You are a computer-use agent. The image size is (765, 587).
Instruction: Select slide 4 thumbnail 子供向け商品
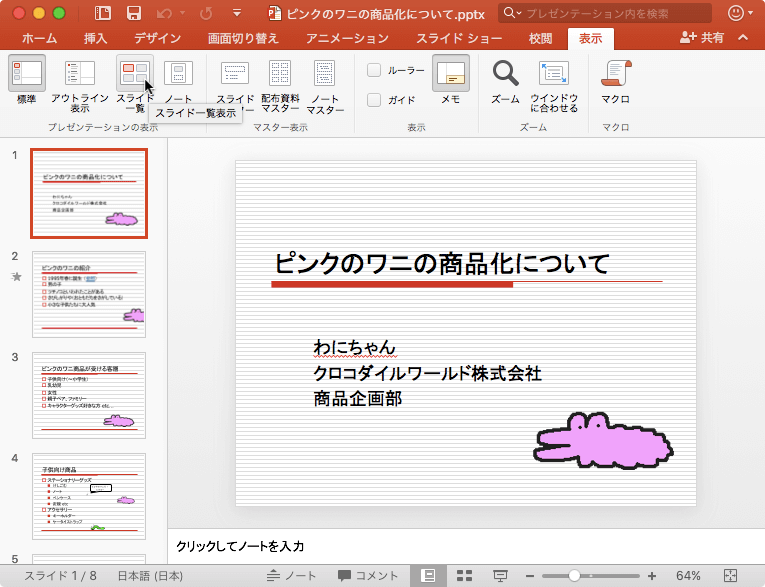89,496
